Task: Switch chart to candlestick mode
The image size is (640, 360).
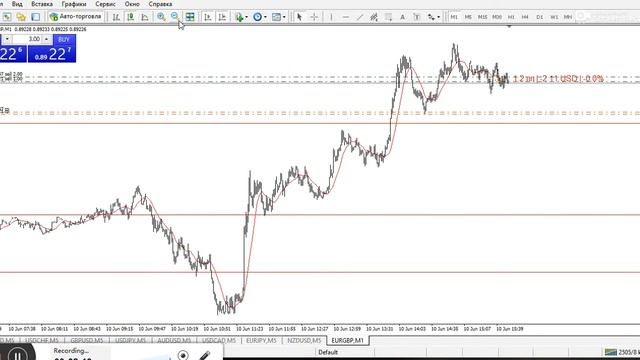Action: coord(131,17)
